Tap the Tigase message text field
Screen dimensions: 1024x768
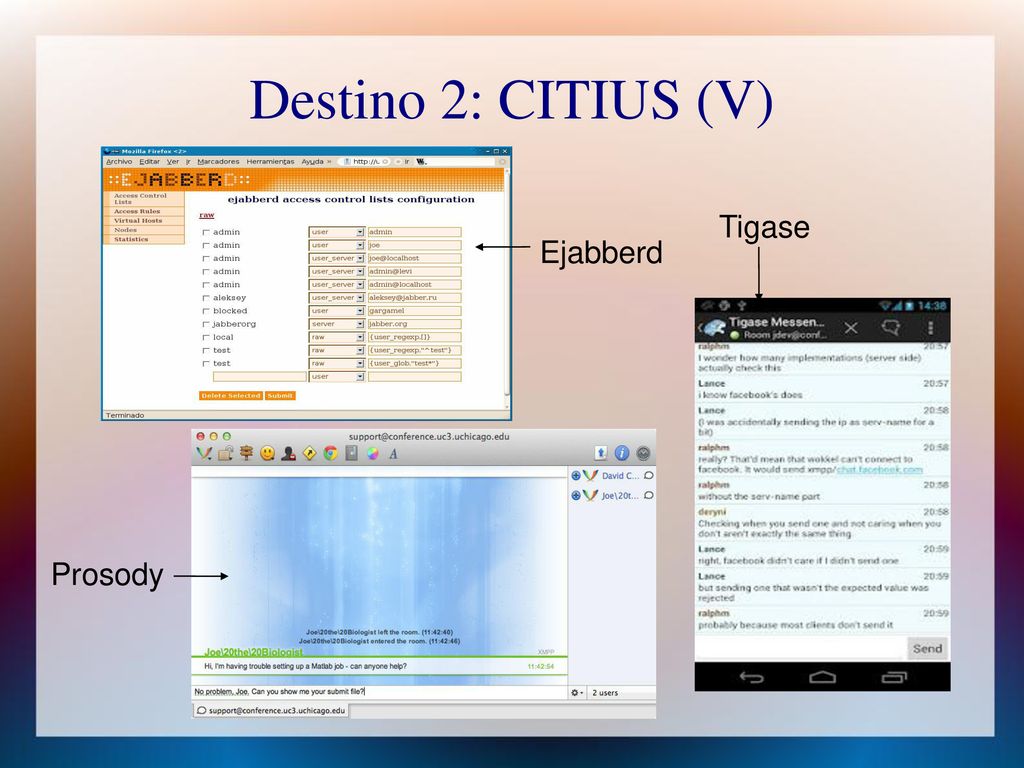[801, 648]
